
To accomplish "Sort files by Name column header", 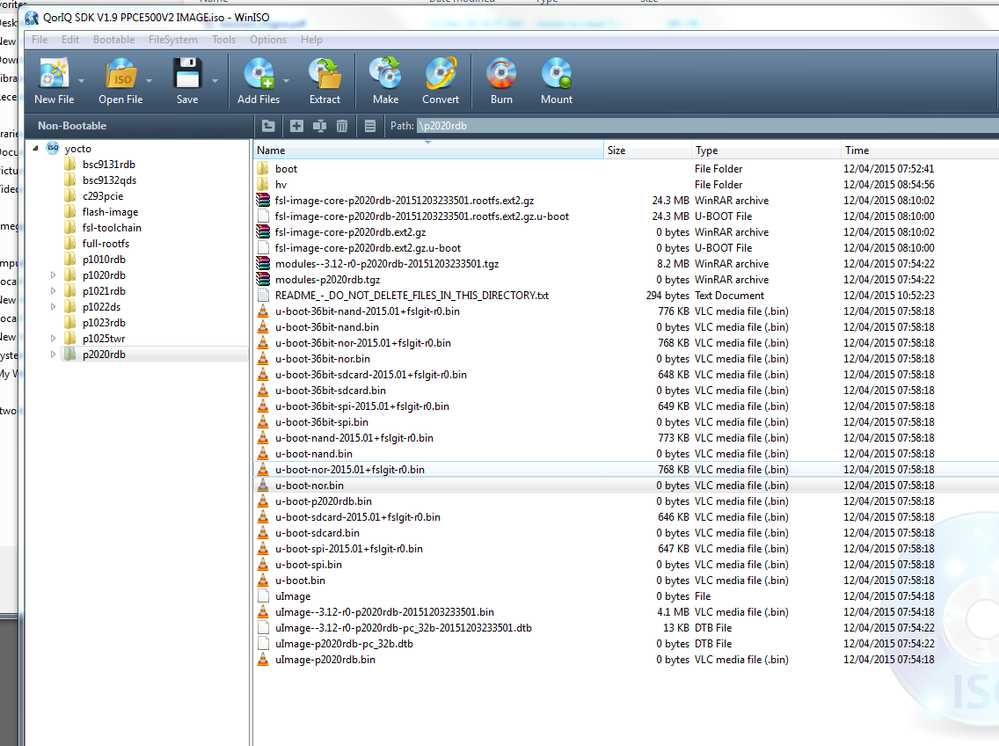I will (x=428, y=150).
